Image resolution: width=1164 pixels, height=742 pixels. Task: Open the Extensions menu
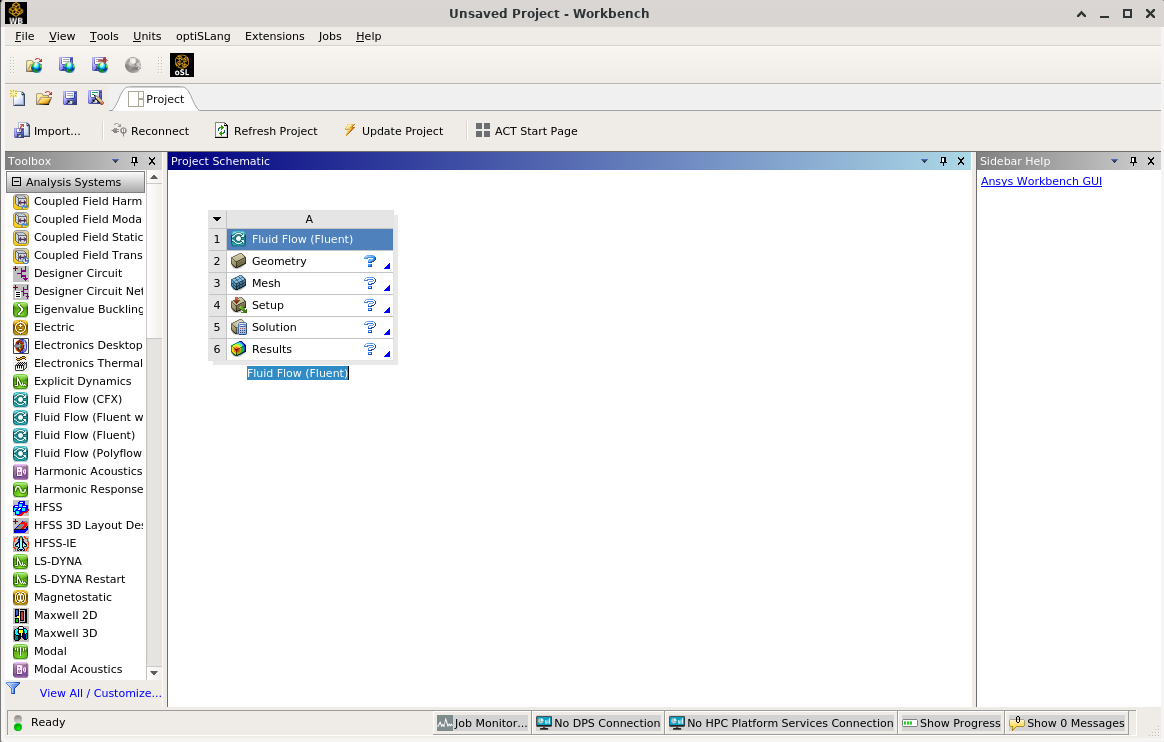coord(274,36)
